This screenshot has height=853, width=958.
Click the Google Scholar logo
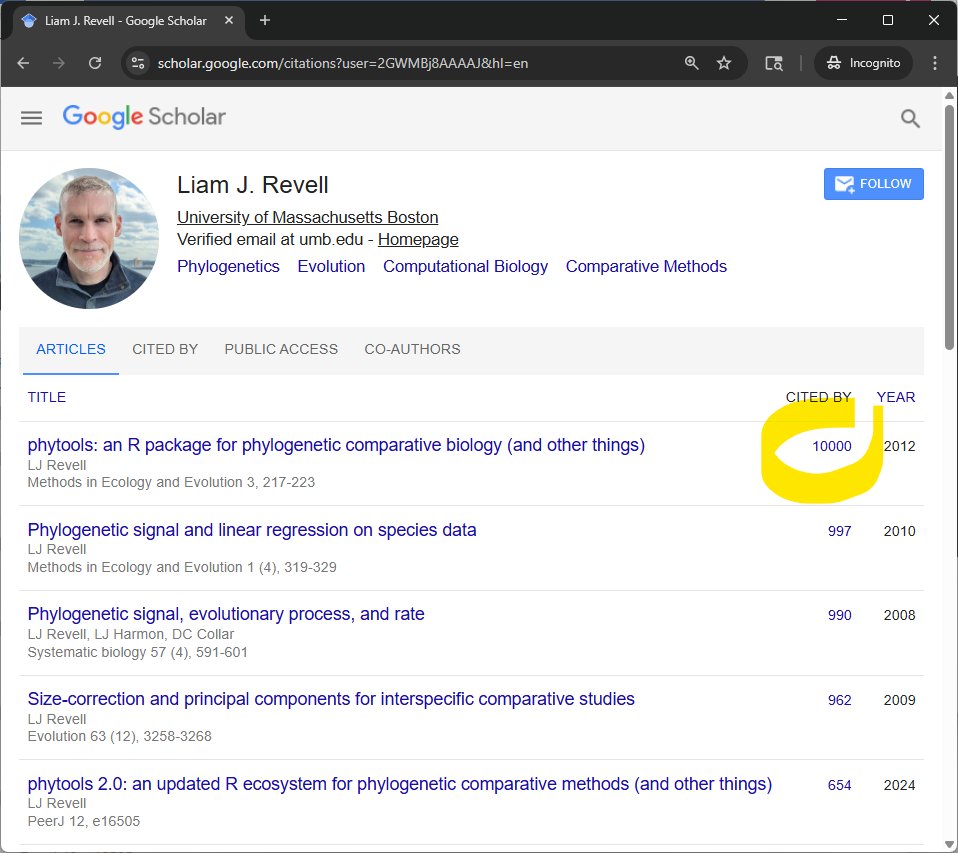click(x=144, y=116)
